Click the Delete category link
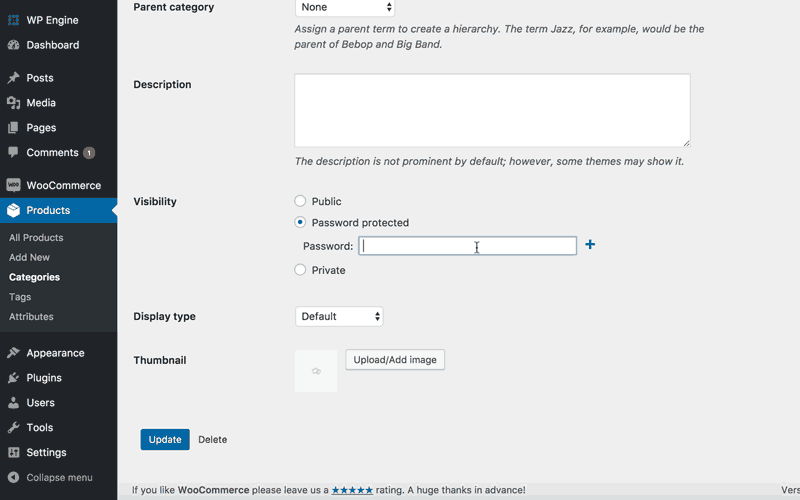Viewport: 800px width, 500px height. (x=212, y=439)
